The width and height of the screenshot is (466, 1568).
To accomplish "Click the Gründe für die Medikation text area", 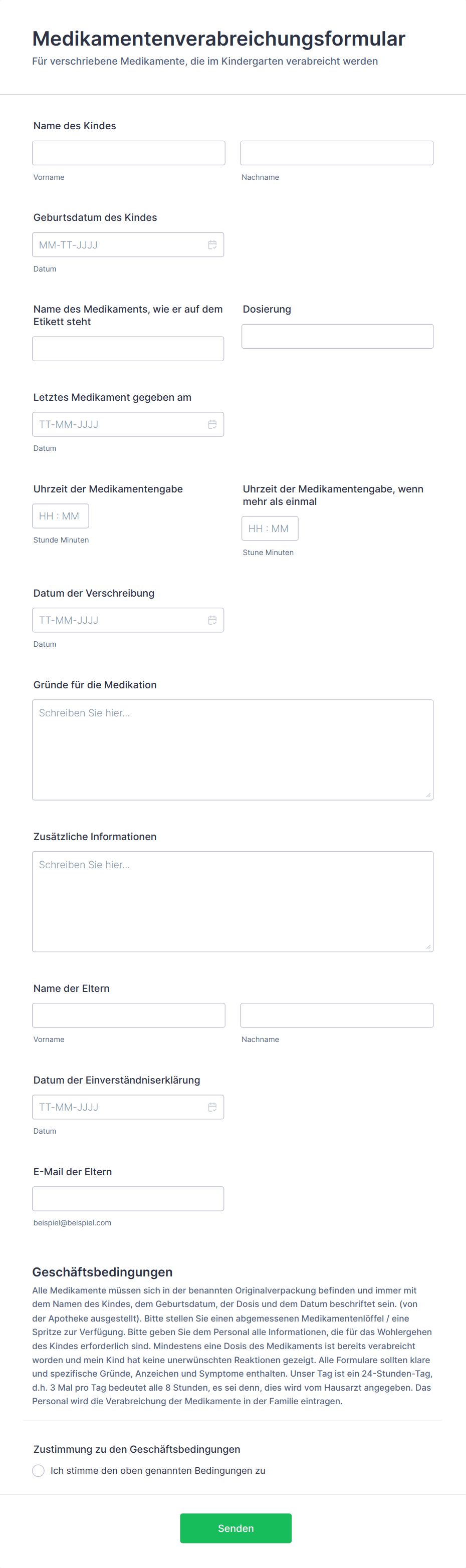I will (232, 750).
